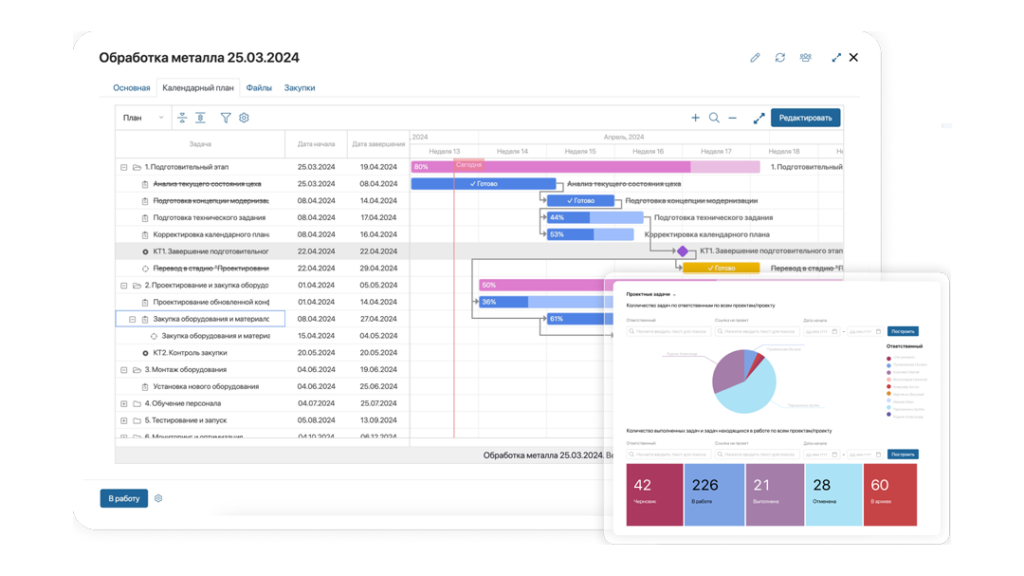
Task: Open the План dropdown
Action: (x=143, y=118)
